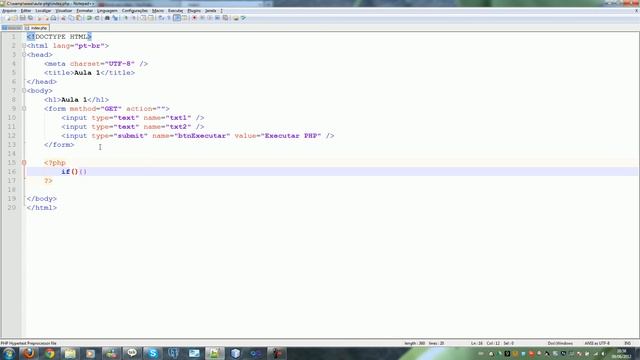Toggle word wrap in toolbar
This screenshot has height=360, width=640.
[x=161, y=18]
